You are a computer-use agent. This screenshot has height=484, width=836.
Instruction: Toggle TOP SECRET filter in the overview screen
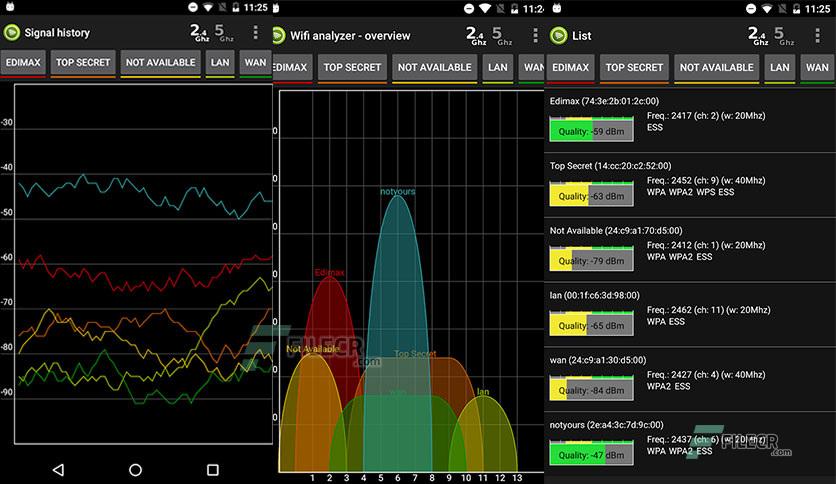click(352, 68)
